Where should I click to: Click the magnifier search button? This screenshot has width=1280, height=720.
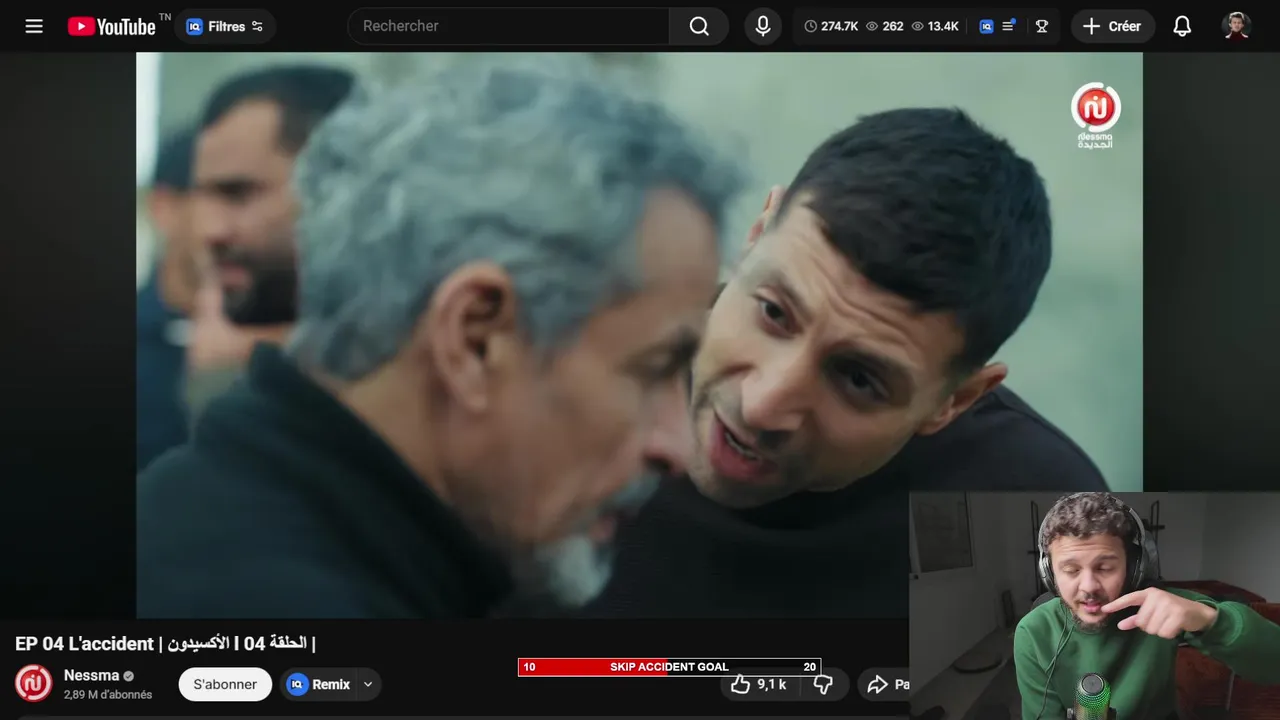(699, 26)
